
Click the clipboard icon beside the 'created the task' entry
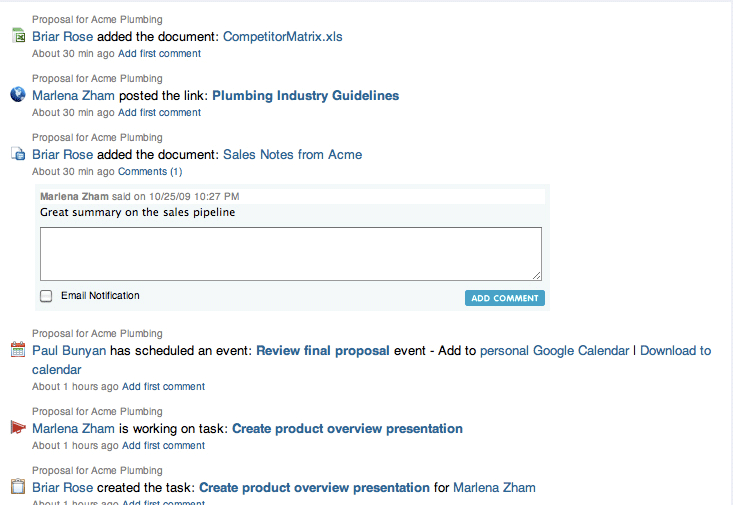tap(18, 486)
